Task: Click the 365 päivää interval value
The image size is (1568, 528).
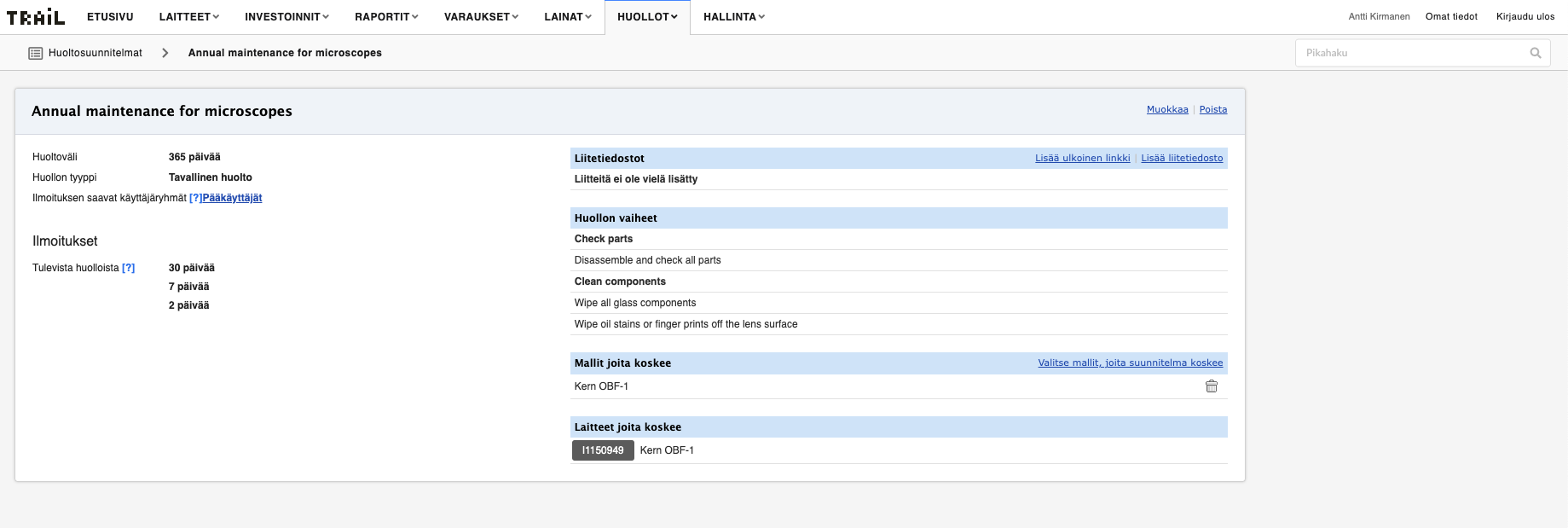Action: (194, 157)
